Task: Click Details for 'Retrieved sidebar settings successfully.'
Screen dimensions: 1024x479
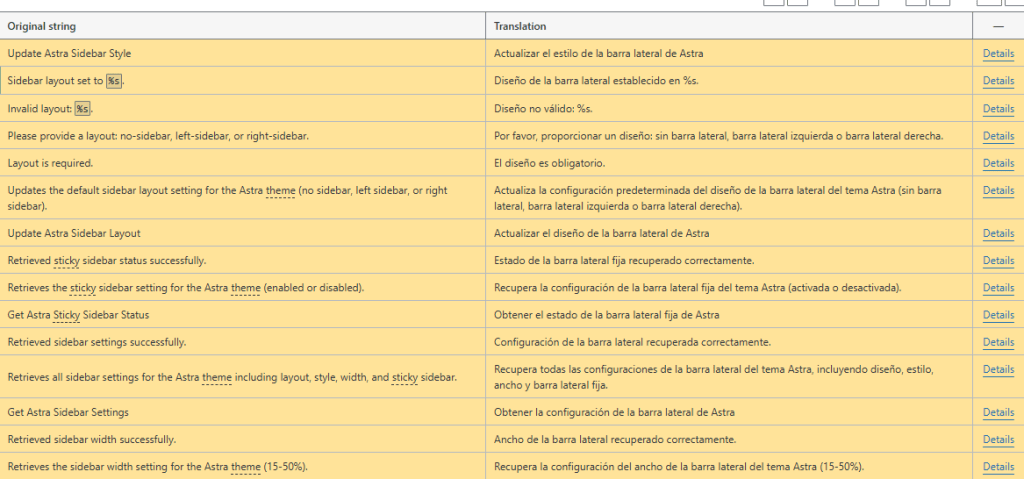Action: 997,342
